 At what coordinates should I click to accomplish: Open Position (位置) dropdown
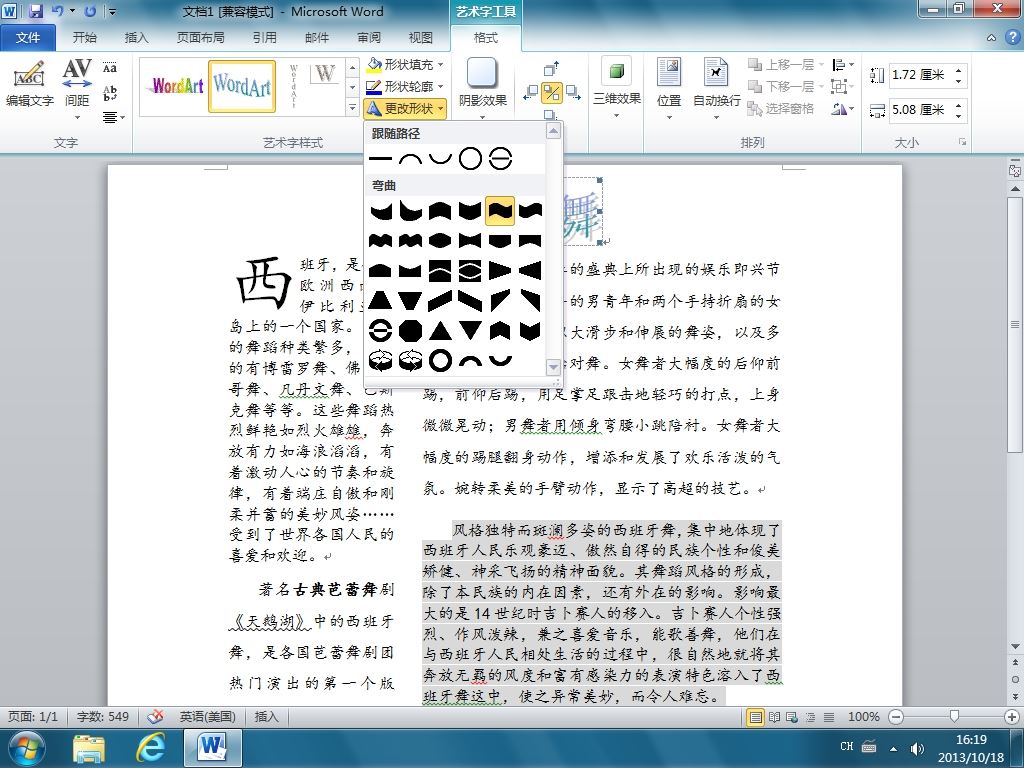(x=669, y=88)
